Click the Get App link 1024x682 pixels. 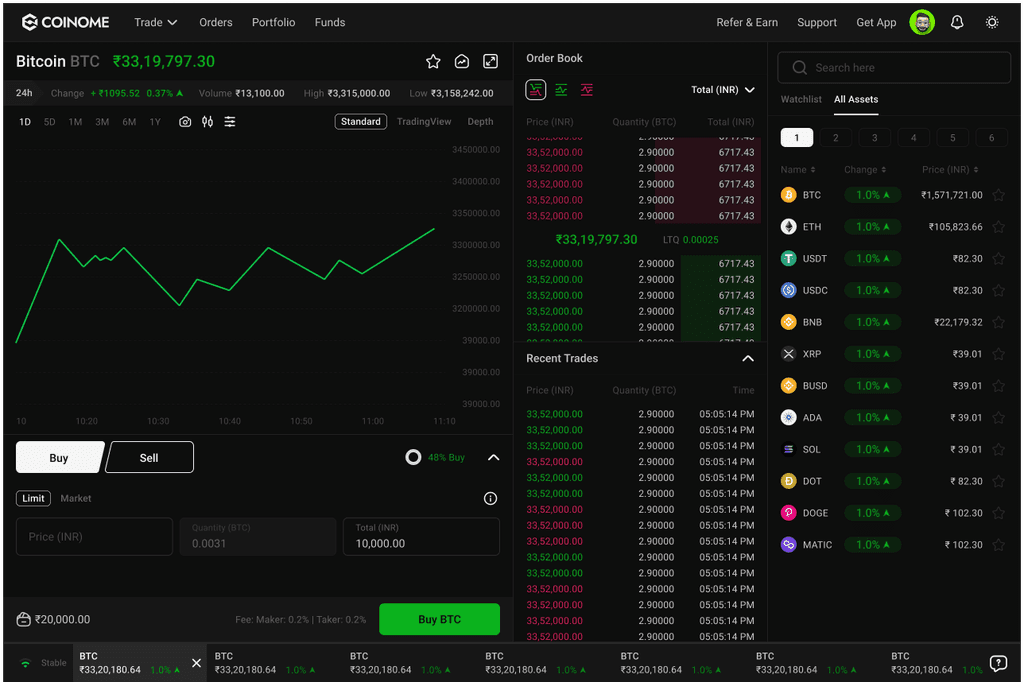point(876,22)
